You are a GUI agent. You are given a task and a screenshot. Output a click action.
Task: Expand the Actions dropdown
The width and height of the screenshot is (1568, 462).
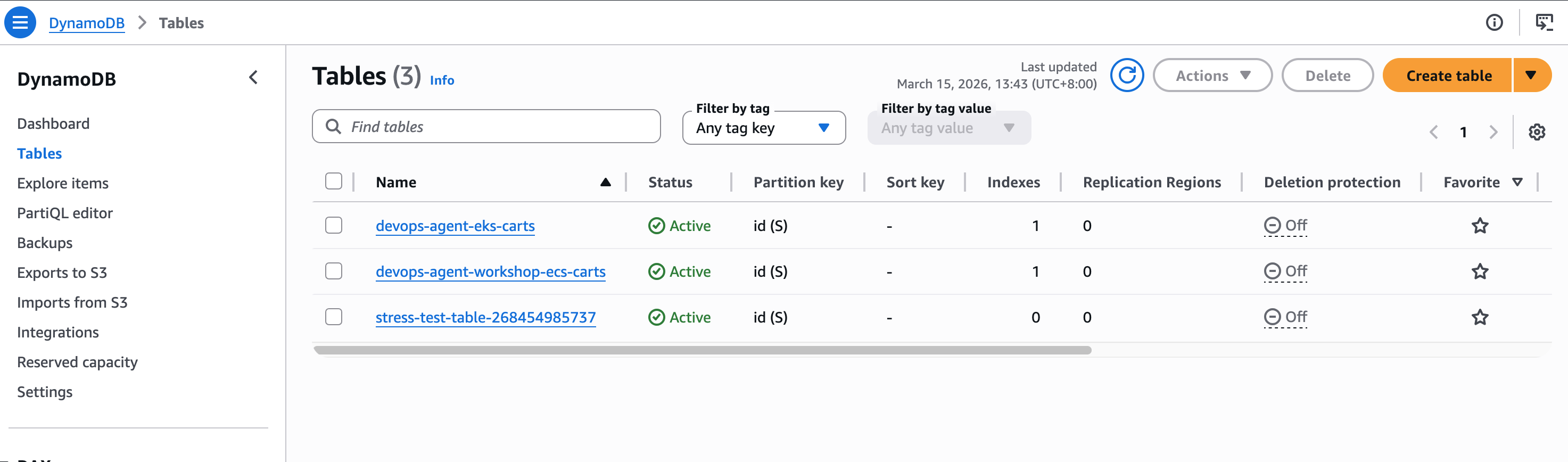click(x=1212, y=76)
